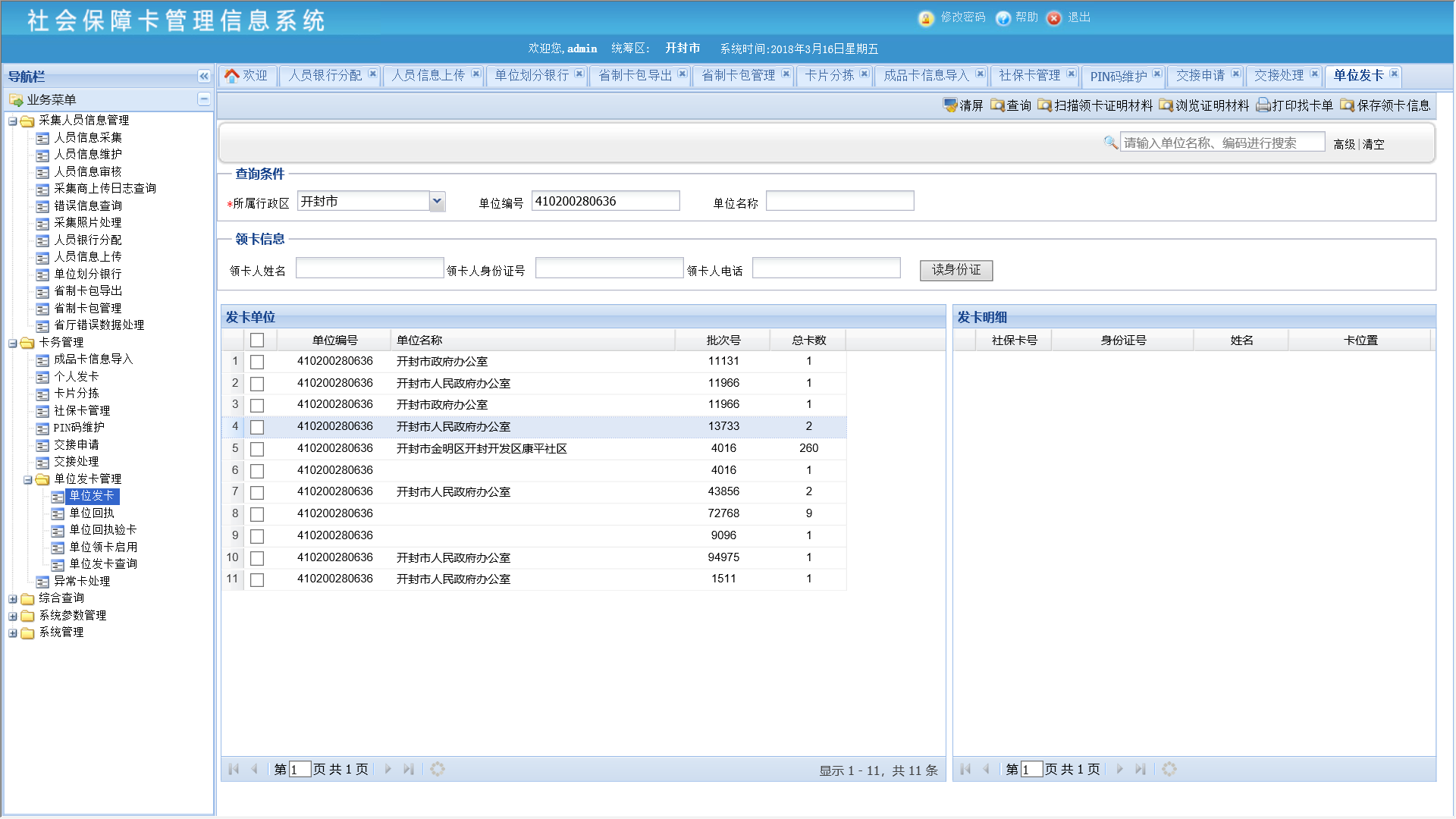The height and width of the screenshot is (819, 1456).
Task: Close the 人员银行分配 tab
Action: (372, 74)
